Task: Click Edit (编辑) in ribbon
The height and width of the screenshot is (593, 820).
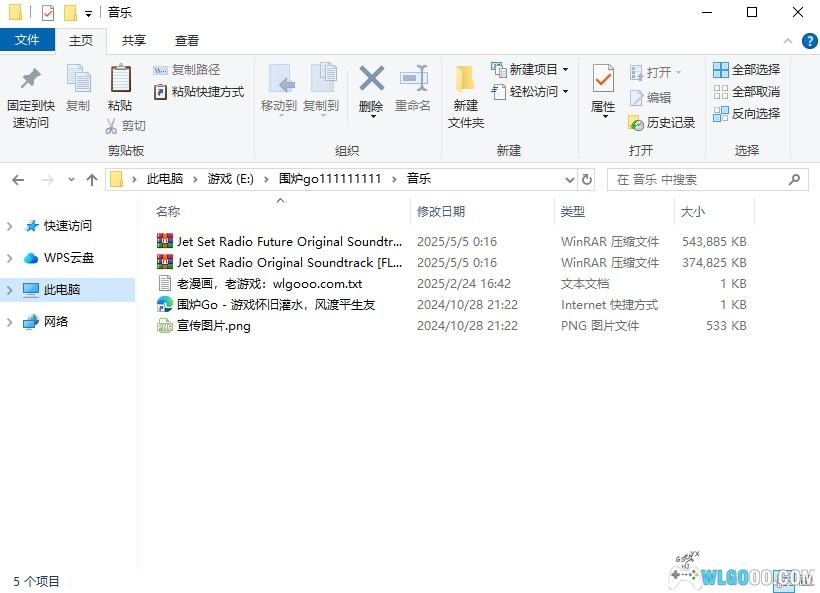Action: coord(650,98)
